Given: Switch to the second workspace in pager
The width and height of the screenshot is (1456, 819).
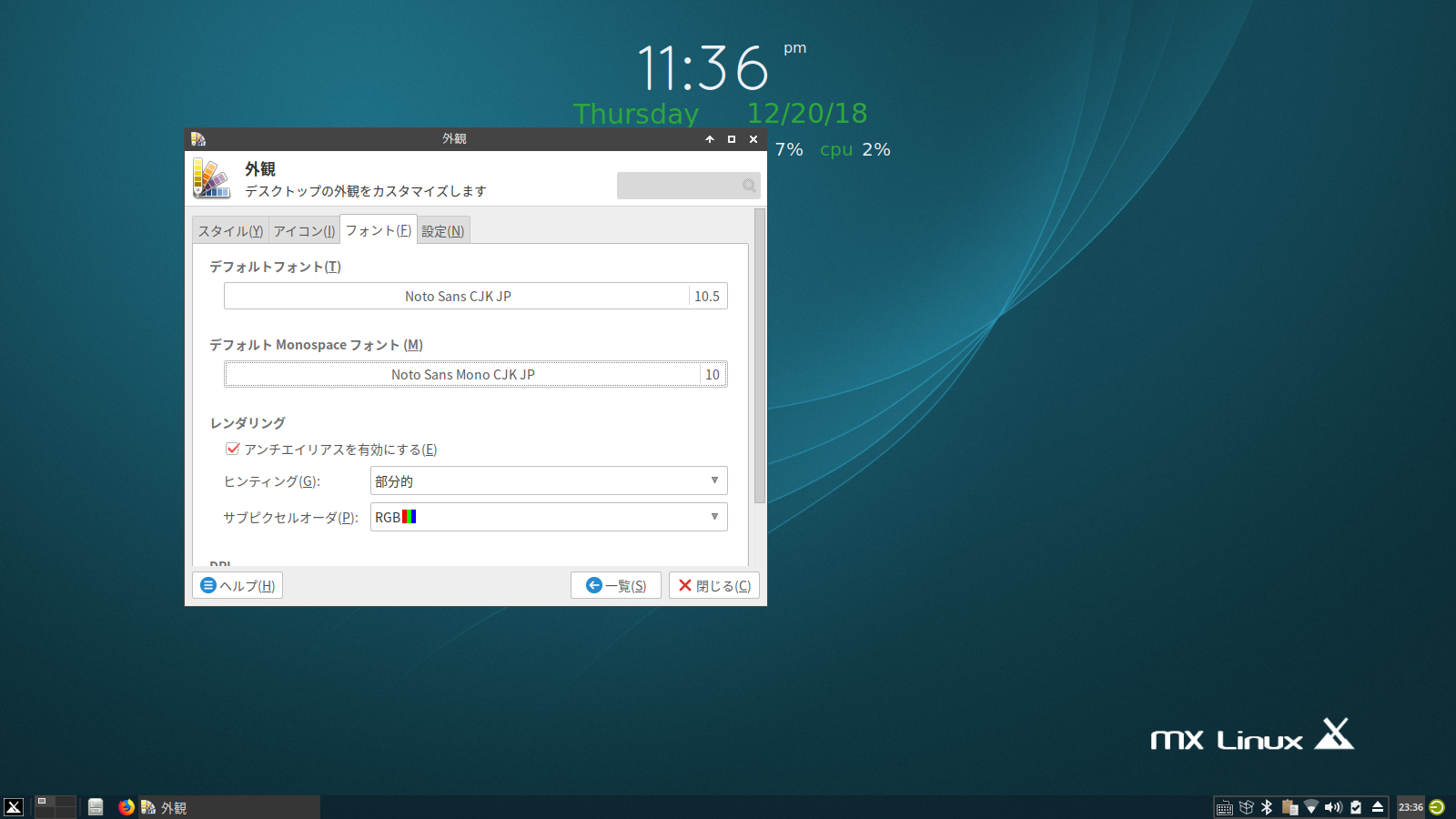Looking at the screenshot, I should tap(66, 802).
